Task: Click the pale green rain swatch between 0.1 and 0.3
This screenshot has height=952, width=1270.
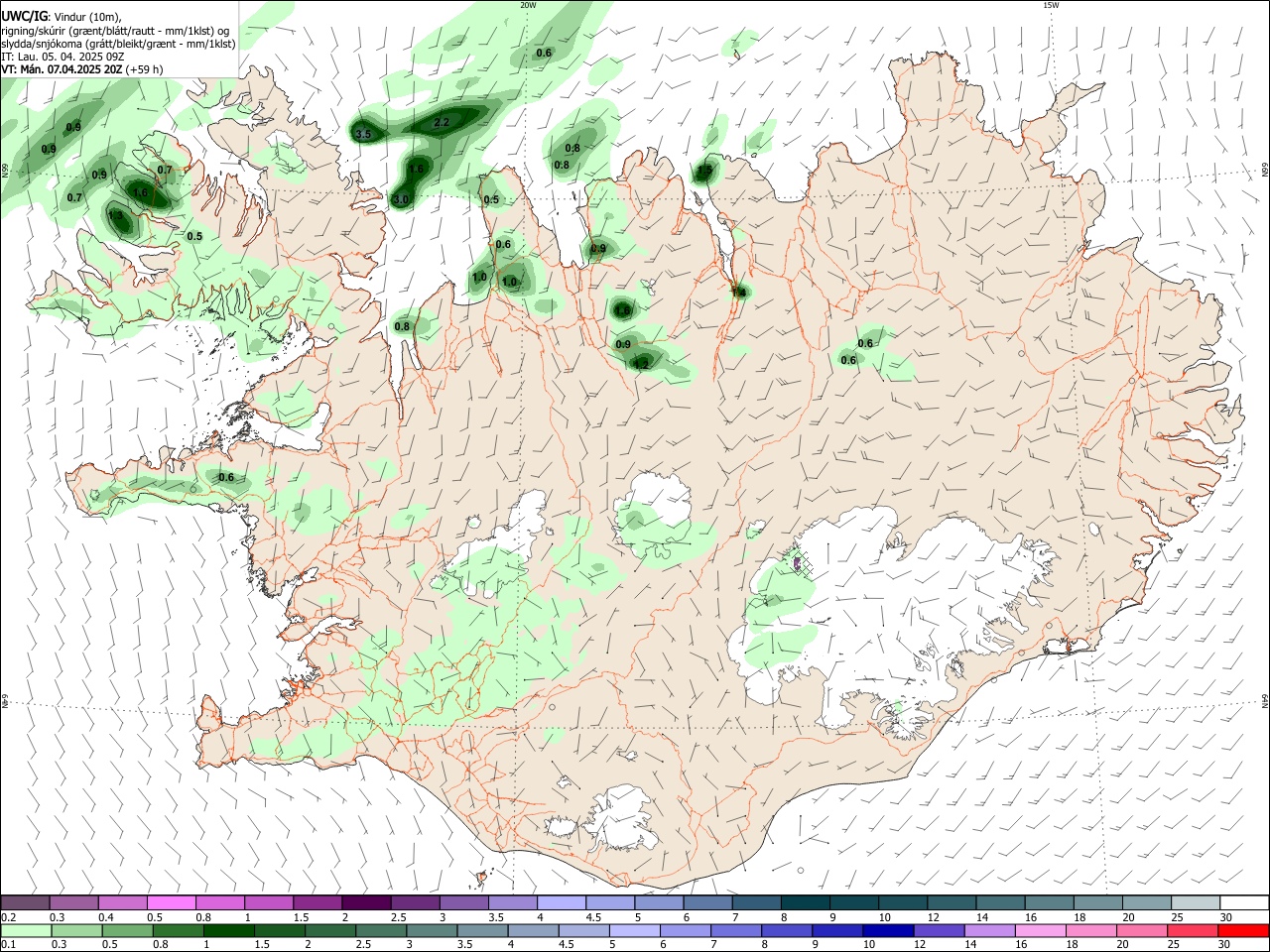Action: [x=26, y=930]
